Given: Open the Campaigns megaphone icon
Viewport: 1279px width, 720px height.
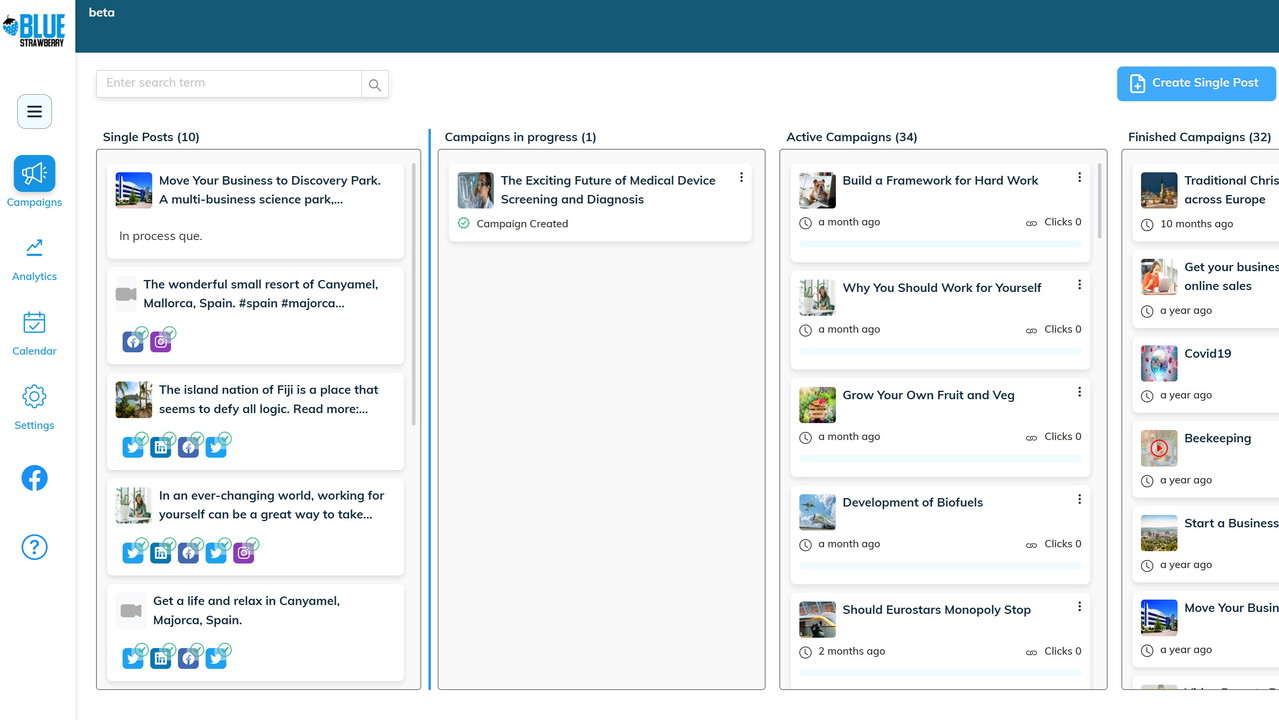Looking at the screenshot, I should click(34, 174).
